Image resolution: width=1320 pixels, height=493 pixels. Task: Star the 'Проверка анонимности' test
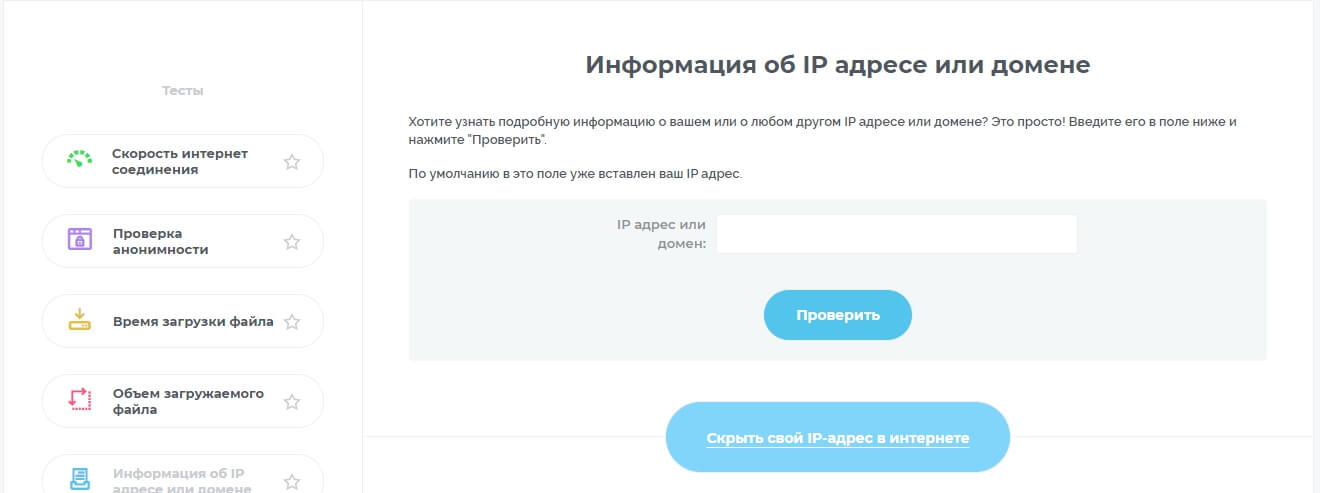292,241
